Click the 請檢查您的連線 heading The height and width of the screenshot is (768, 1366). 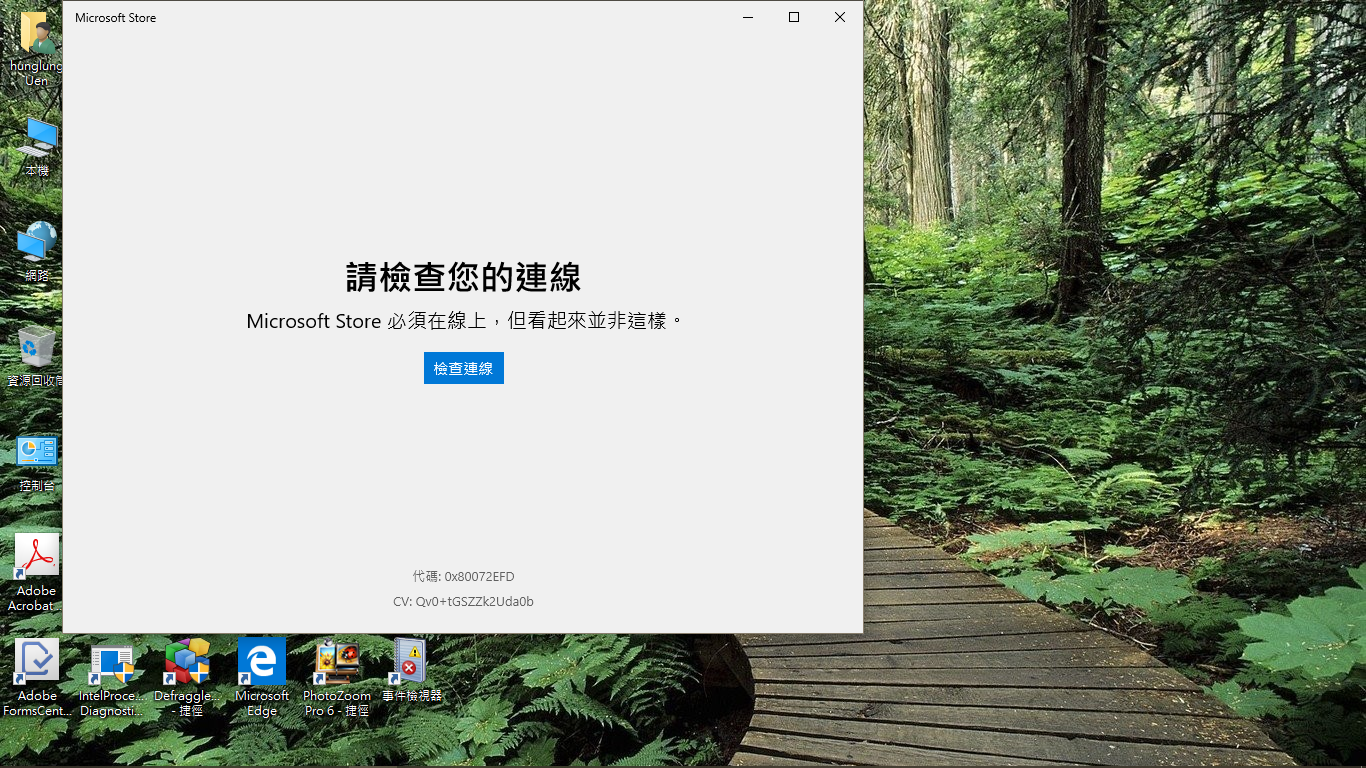[463, 277]
